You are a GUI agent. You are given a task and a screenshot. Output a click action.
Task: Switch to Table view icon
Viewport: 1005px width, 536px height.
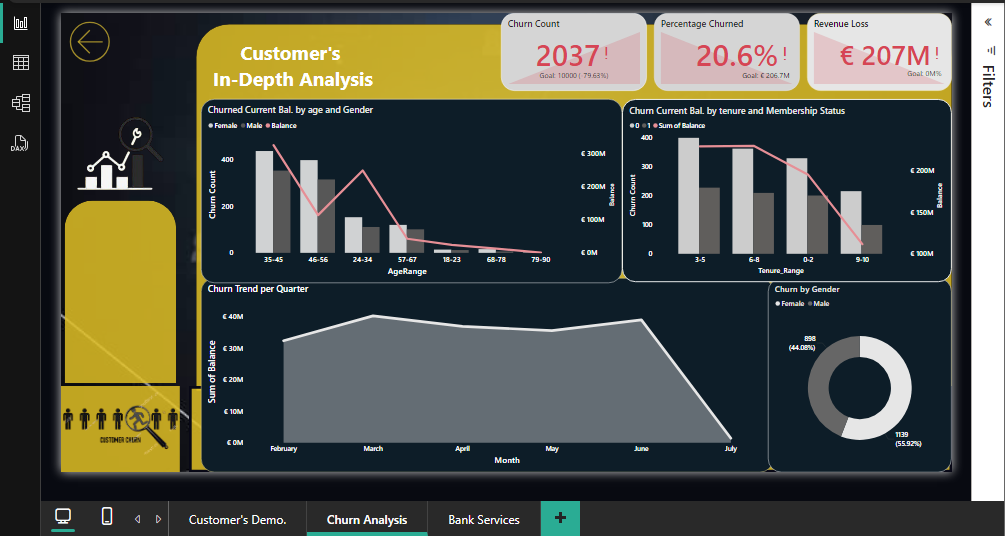(x=21, y=63)
